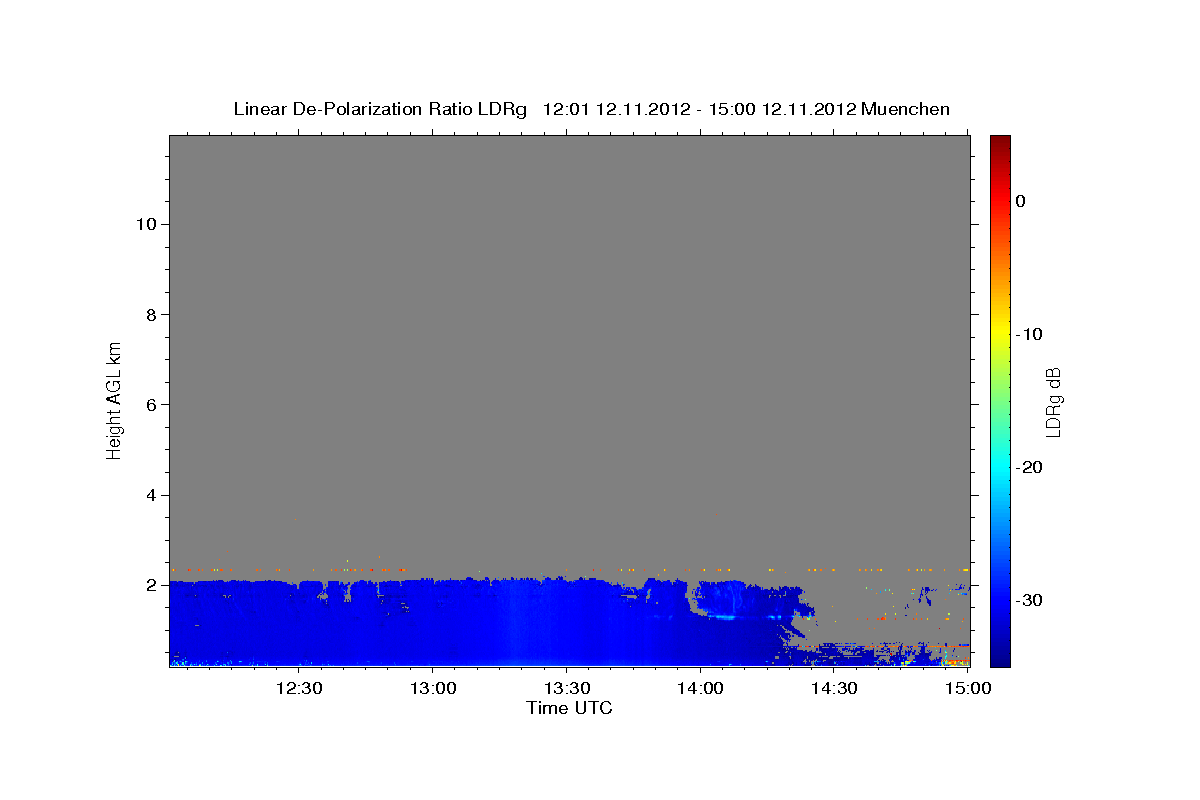Image resolution: width=1200 pixels, height=800 pixels.
Task: Click the Time UTC axis title
Action: 569,708
